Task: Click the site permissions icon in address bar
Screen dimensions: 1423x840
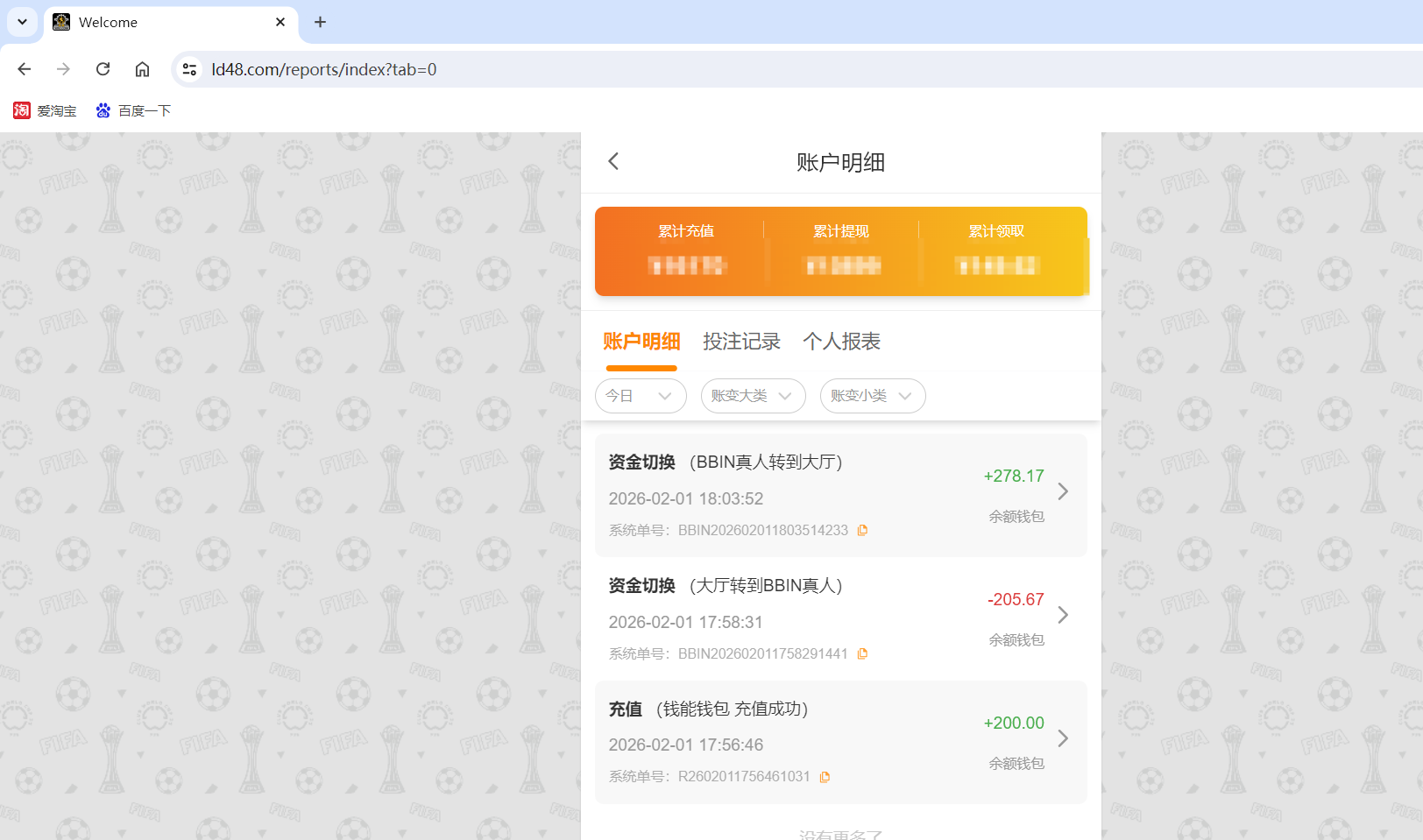Action: (x=189, y=69)
